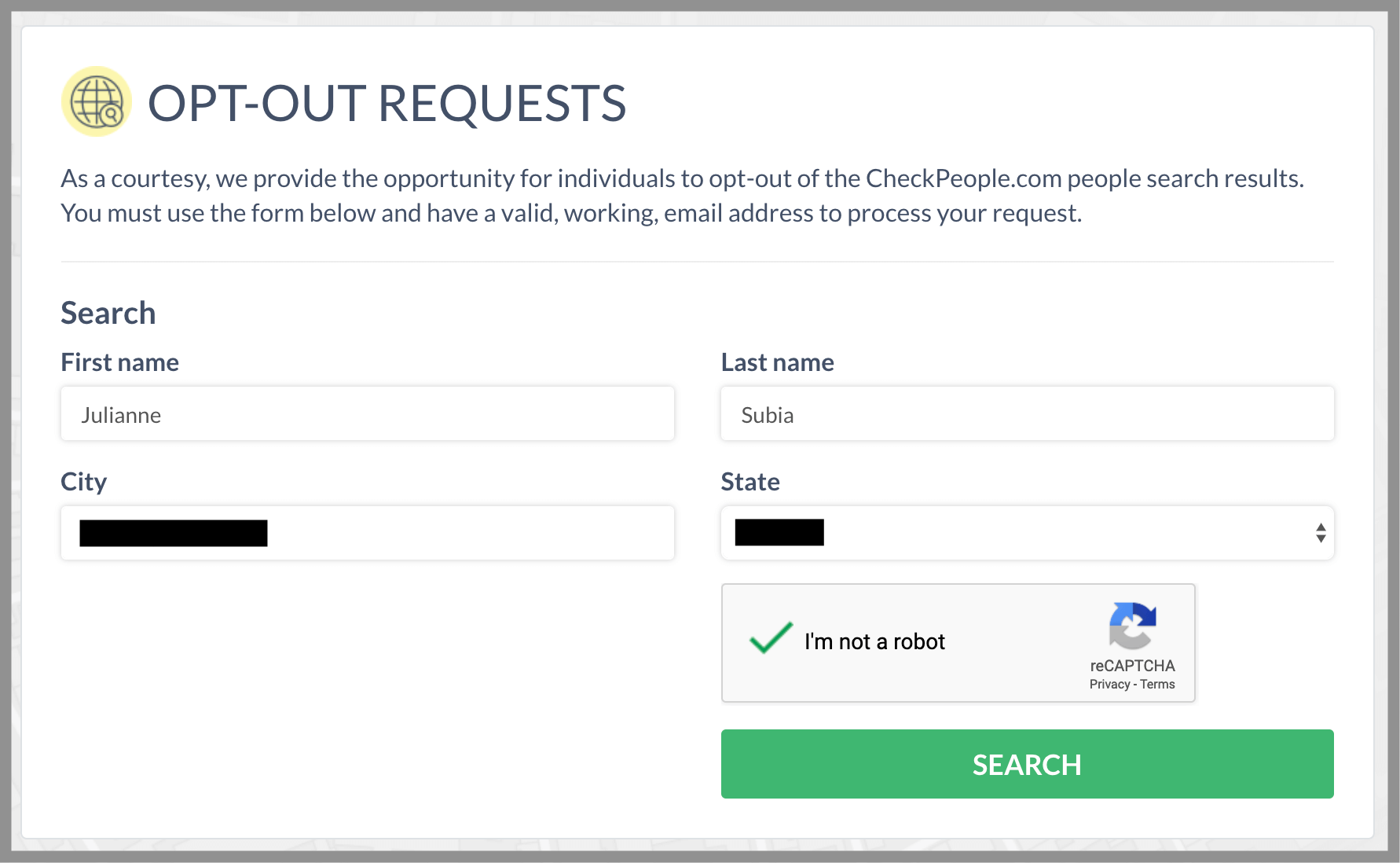Click the globe opt-out icon beside the heading
This screenshot has height=863, width=1400.
95,102
